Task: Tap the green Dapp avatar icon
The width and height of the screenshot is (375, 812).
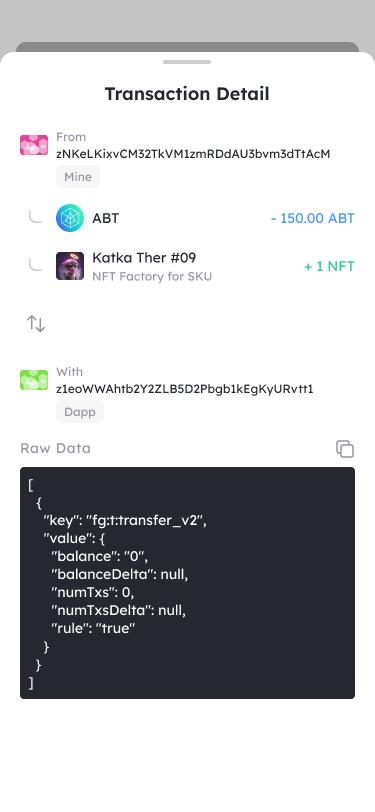Action: [34, 380]
